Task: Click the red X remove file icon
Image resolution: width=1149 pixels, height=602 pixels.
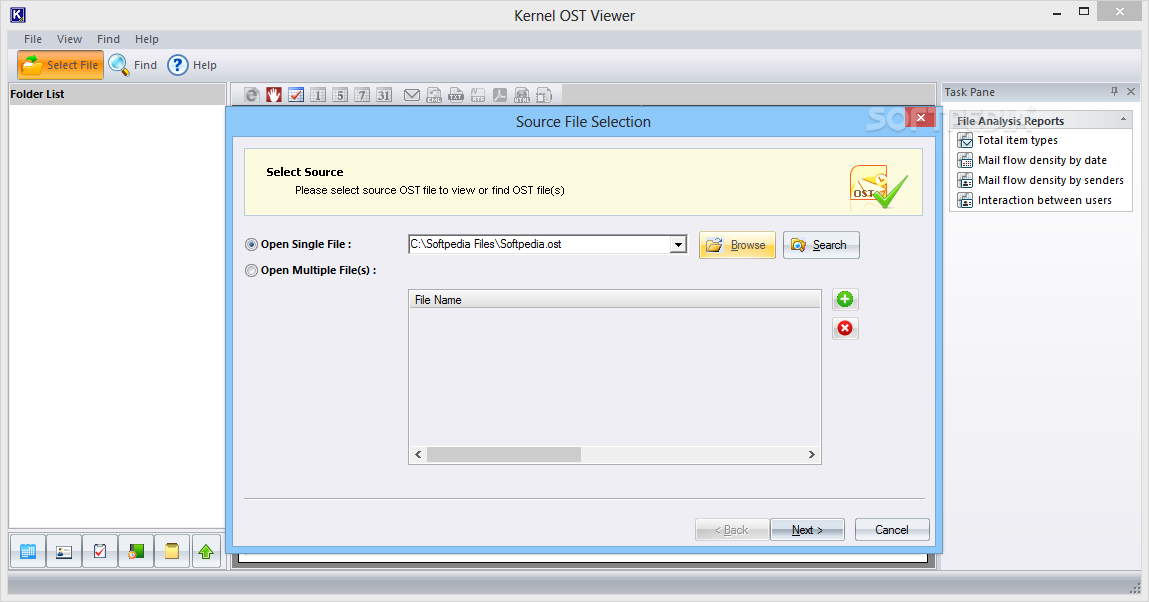Action: click(845, 328)
